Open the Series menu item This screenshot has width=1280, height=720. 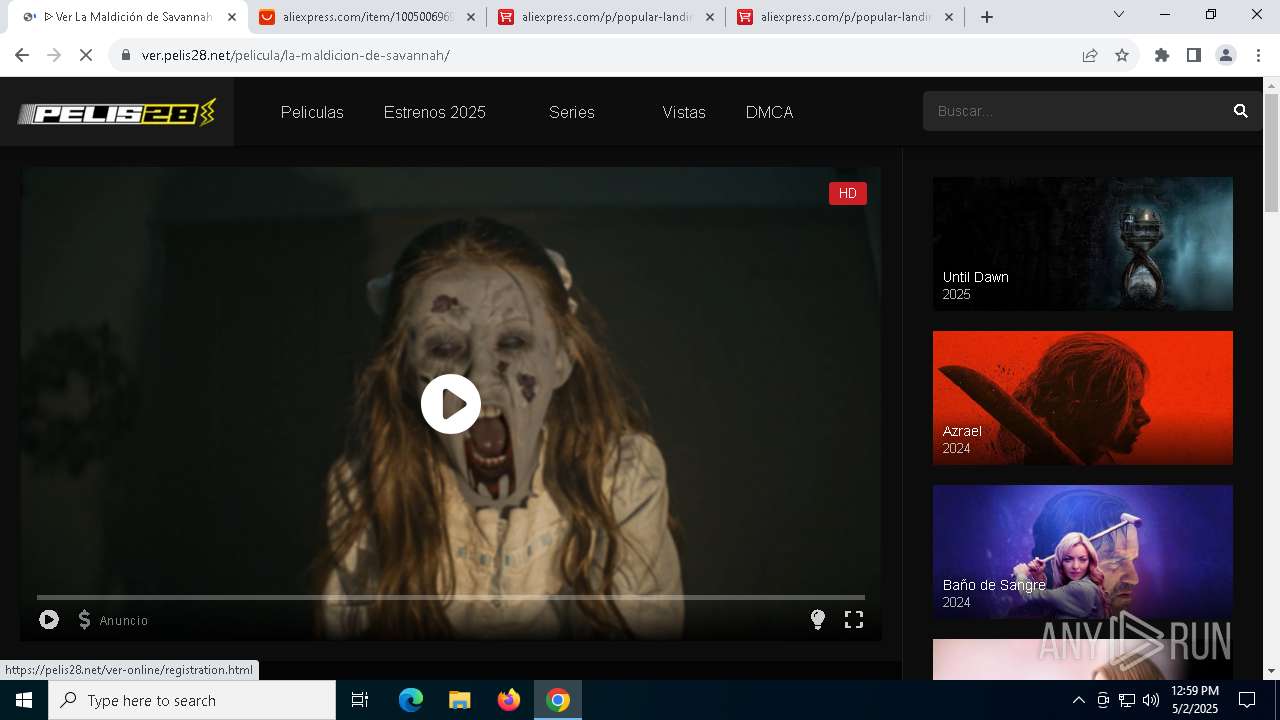pyautogui.click(x=572, y=112)
